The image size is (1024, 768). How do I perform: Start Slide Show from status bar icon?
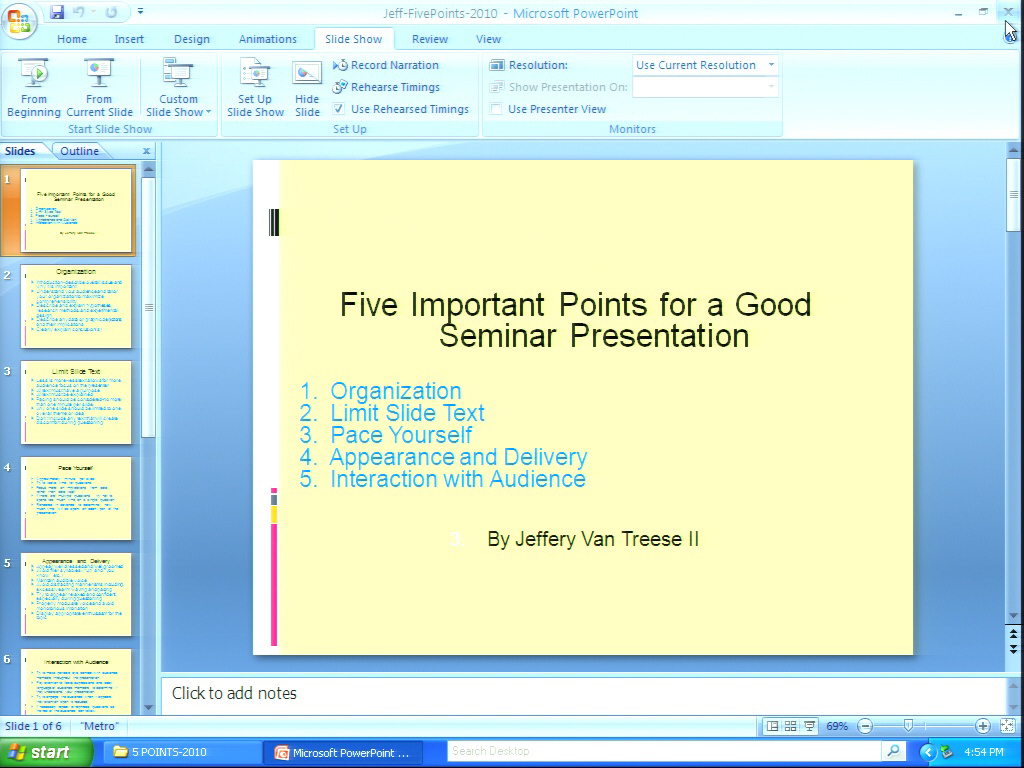click(x=809, y=726)
